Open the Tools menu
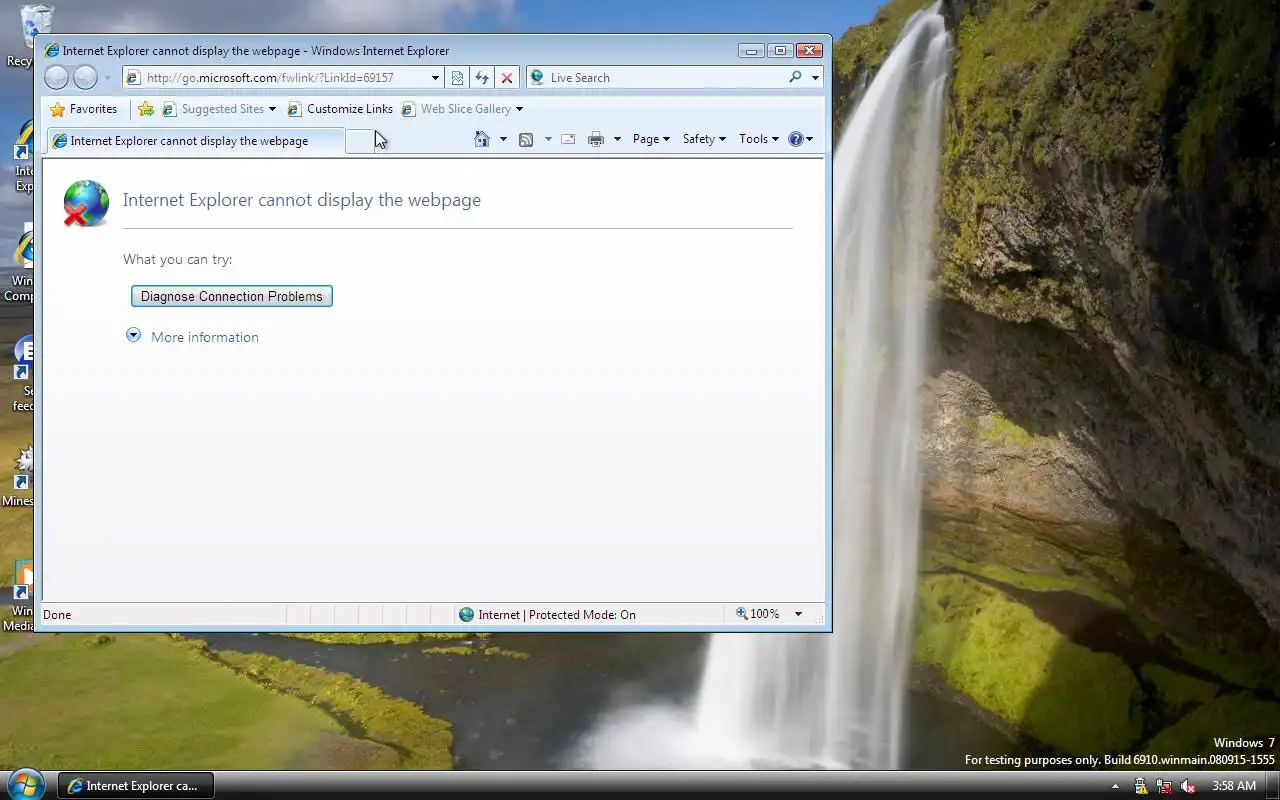Viewport: 1280px width, 800px height. pos(759,139)
